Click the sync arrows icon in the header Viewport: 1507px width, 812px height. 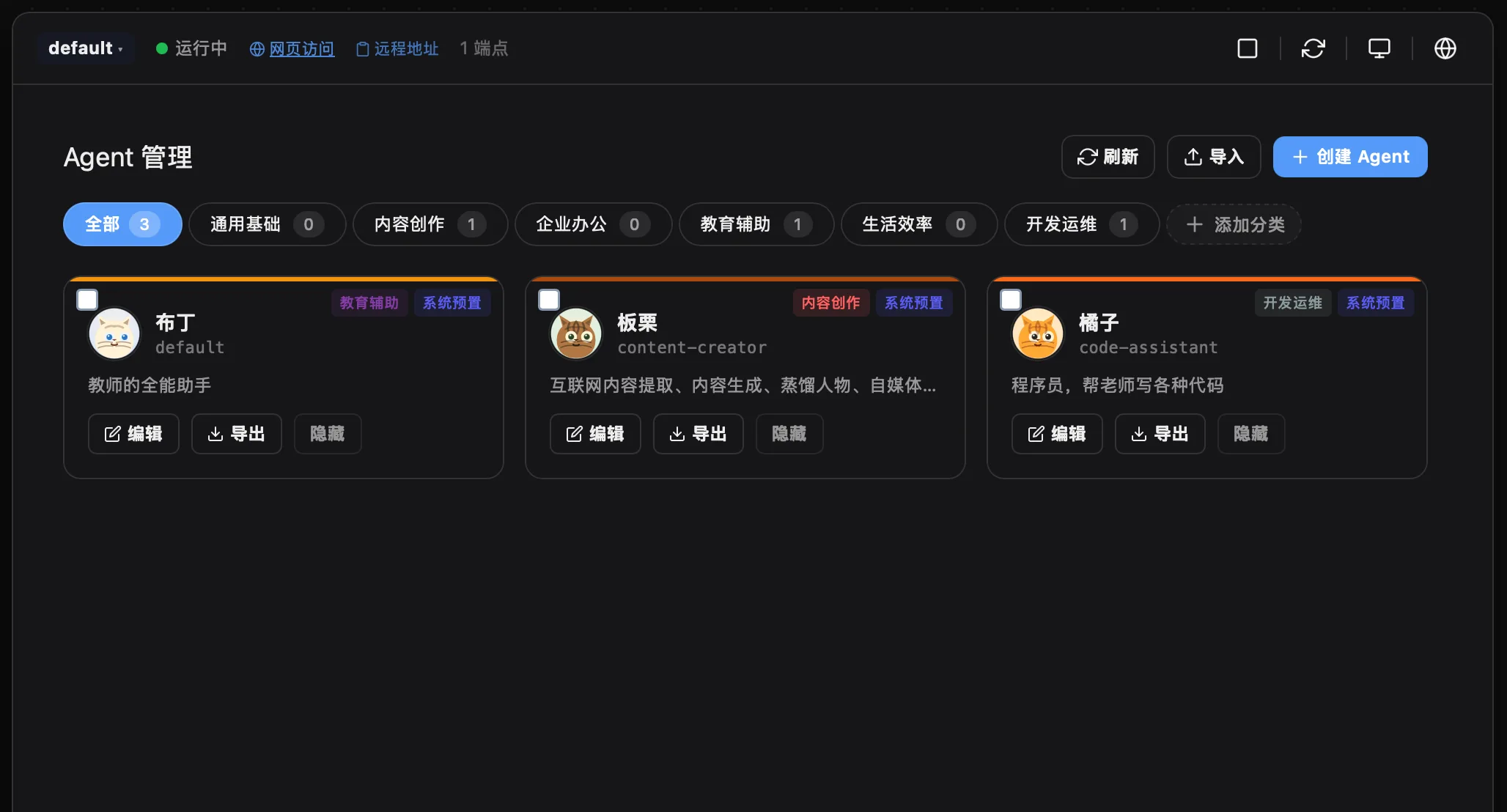pos(1313,48)
